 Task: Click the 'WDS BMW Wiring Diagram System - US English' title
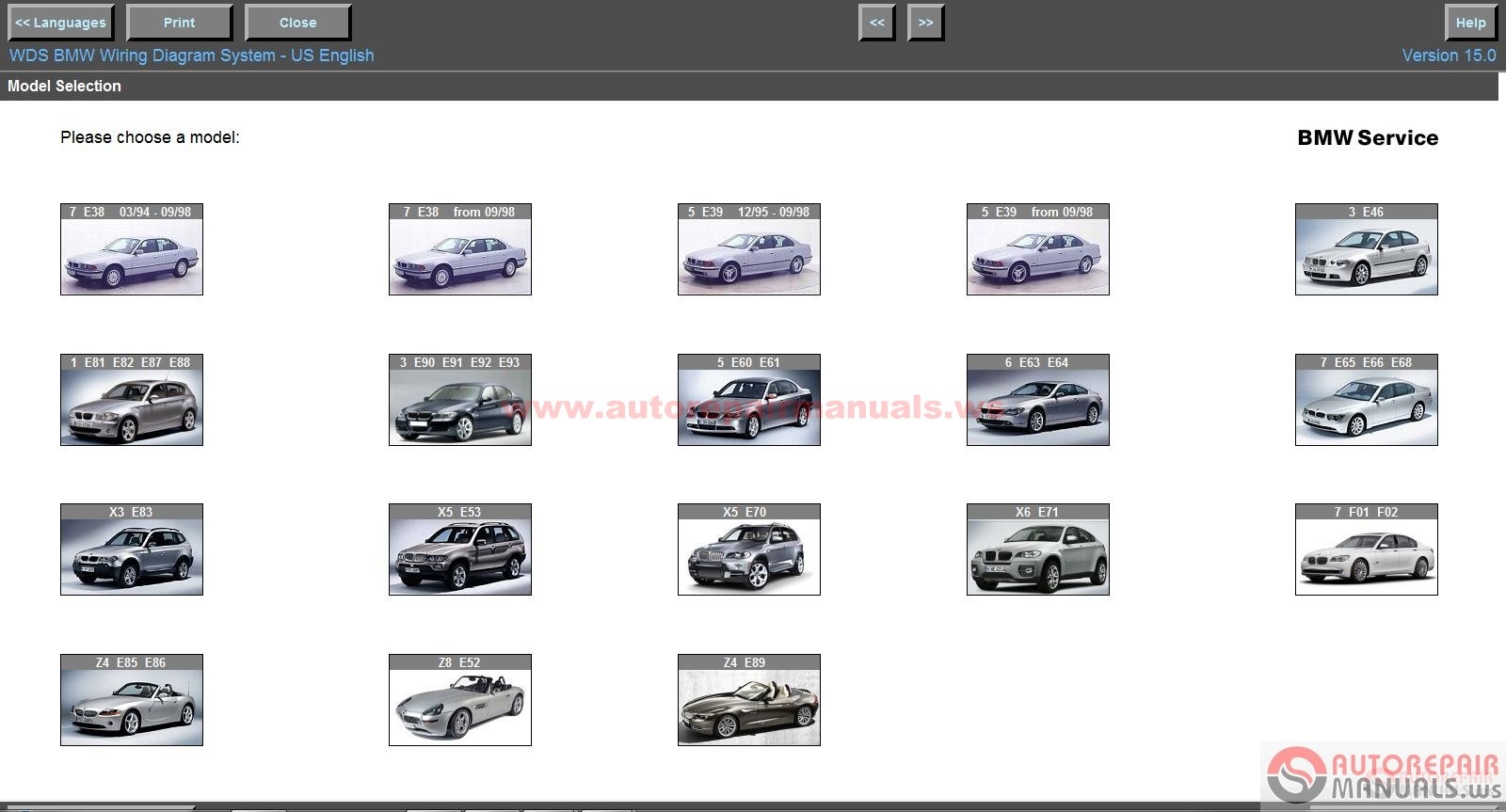click(x=192, y=56)
